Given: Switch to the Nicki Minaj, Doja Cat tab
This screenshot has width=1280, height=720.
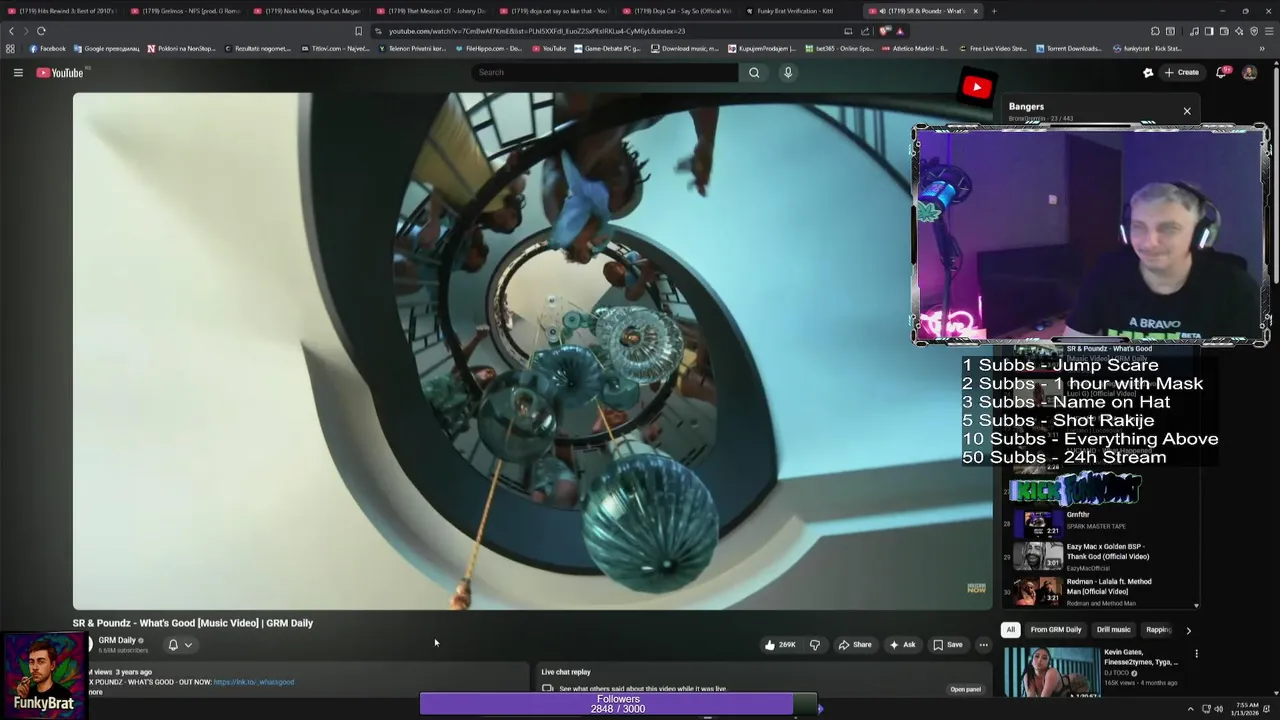Looking at the screenshot, I should (x=308, y=11).
